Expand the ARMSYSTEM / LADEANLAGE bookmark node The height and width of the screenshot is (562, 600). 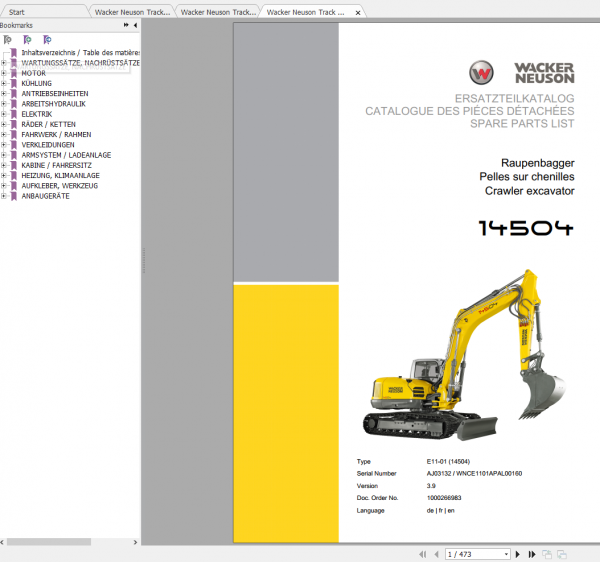tap(4, 155)
